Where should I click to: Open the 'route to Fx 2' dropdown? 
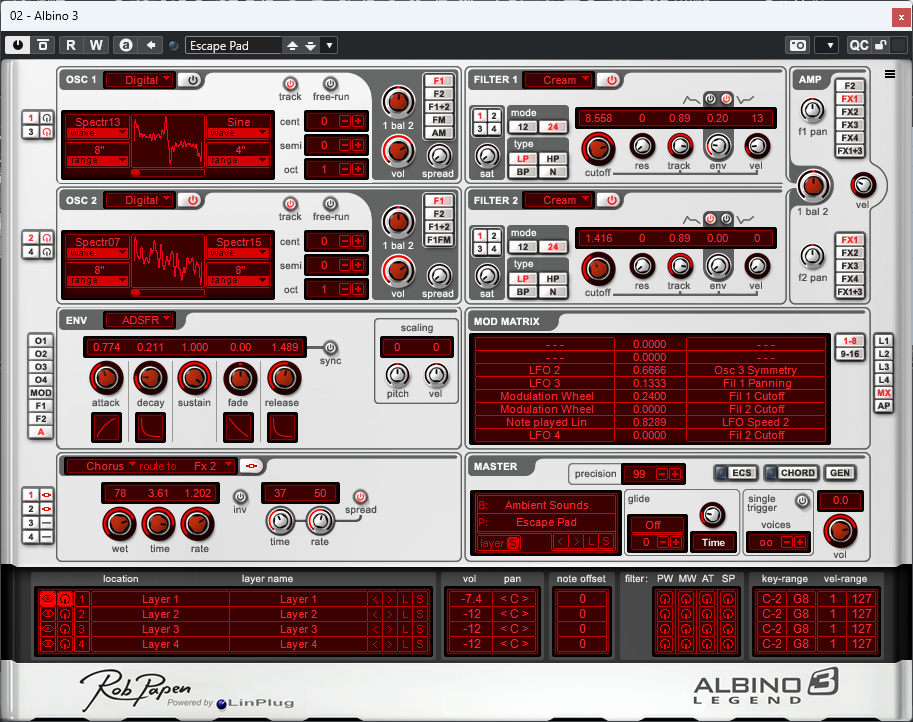(x=187, y=466)
